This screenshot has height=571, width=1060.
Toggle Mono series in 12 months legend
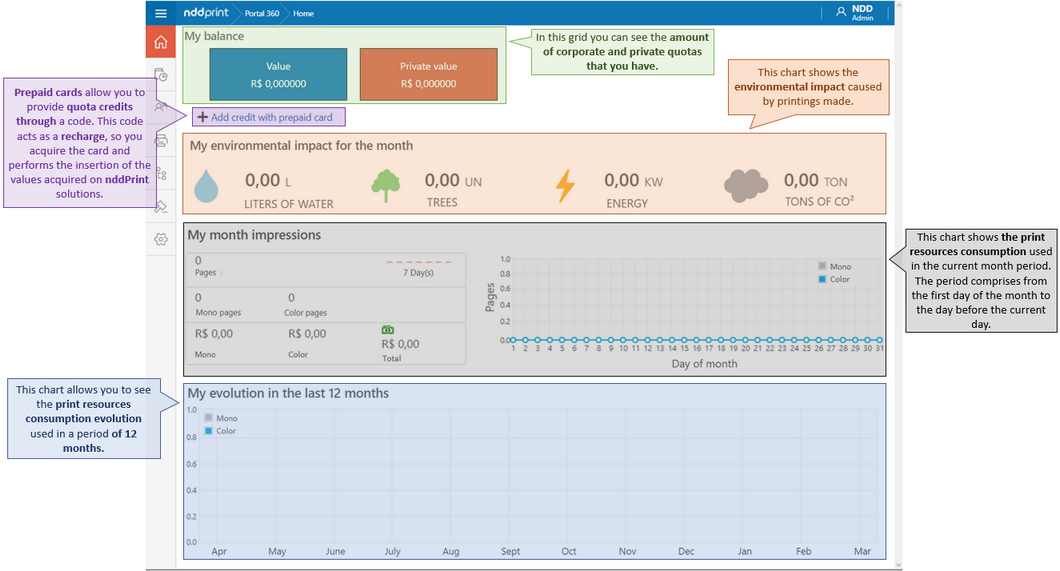tap(220, 418)
